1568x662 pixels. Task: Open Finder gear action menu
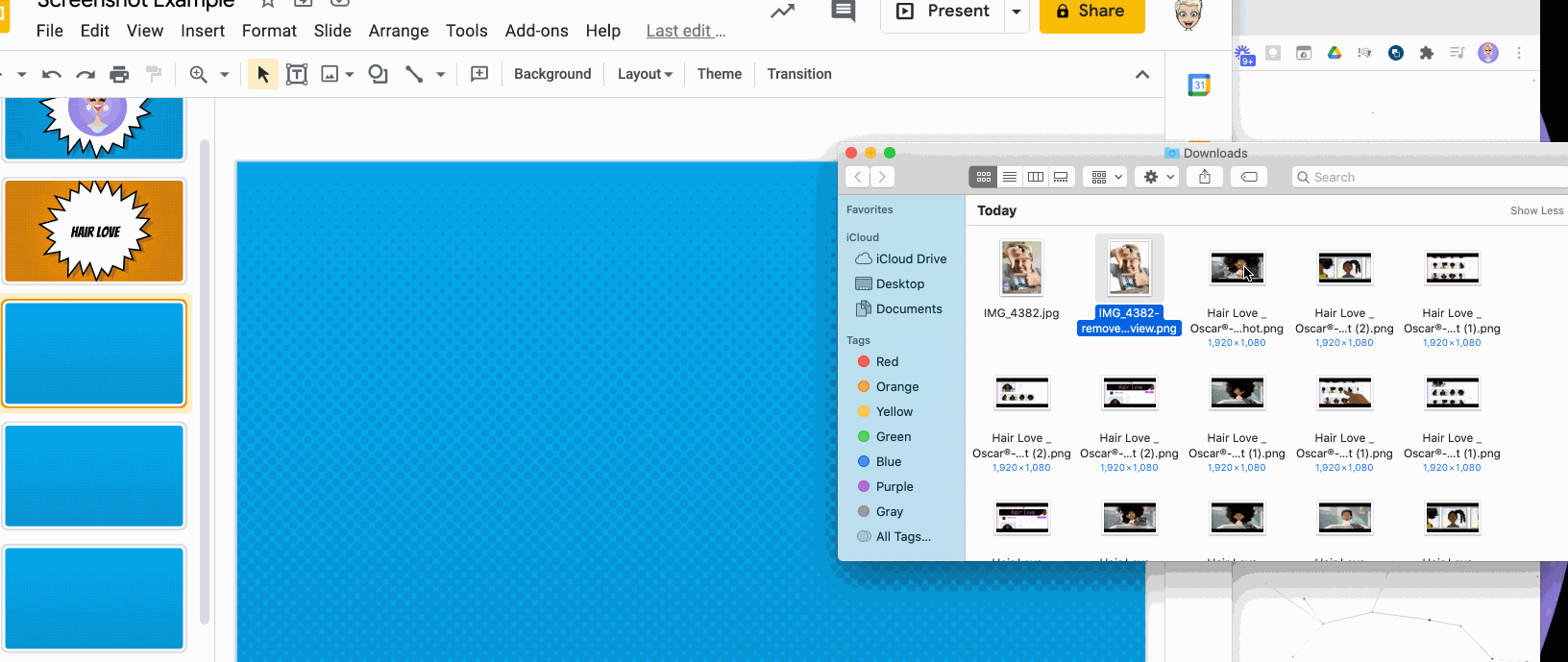[1156, 177]
